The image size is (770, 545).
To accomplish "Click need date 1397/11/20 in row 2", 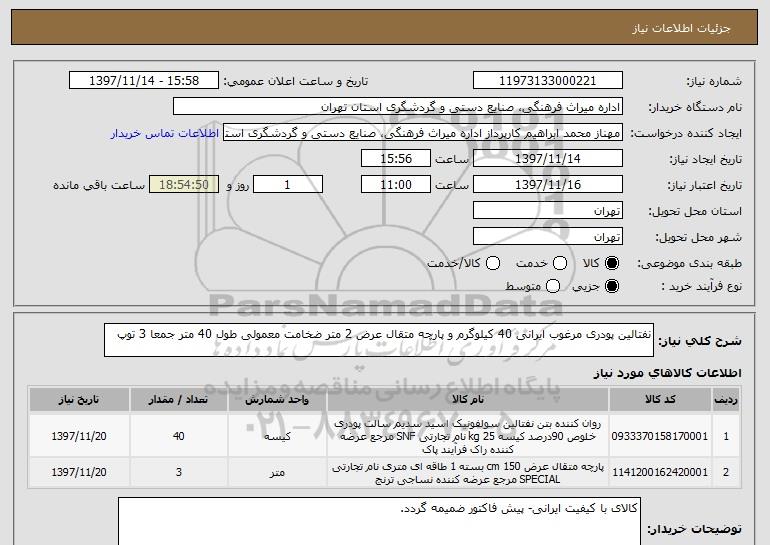I will pyautogui.click(x=79, y=472).
